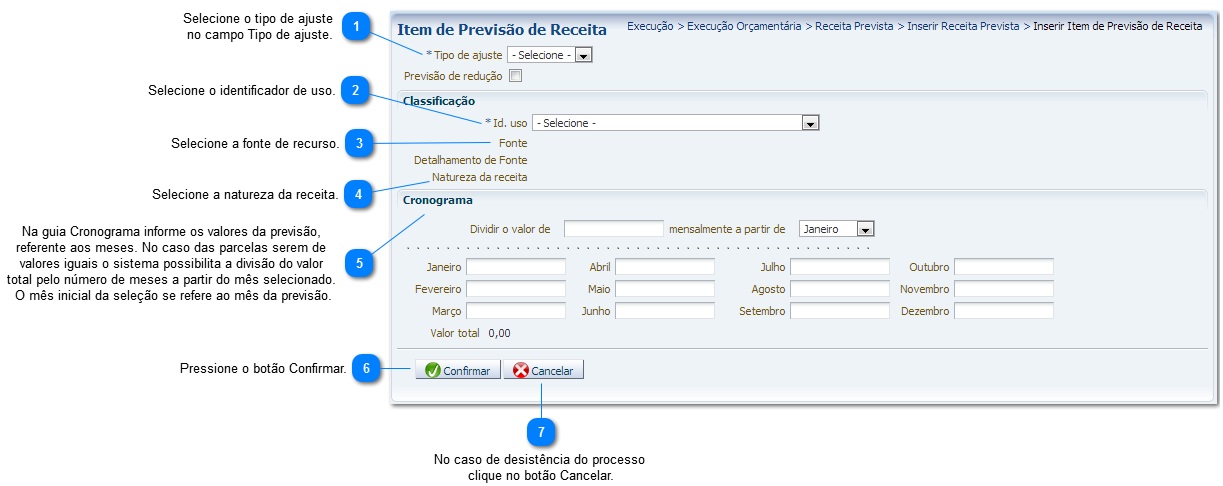Screen dimensions: 1223x486
Task: Select the Agosto value input field
Action: click(839, 289)
